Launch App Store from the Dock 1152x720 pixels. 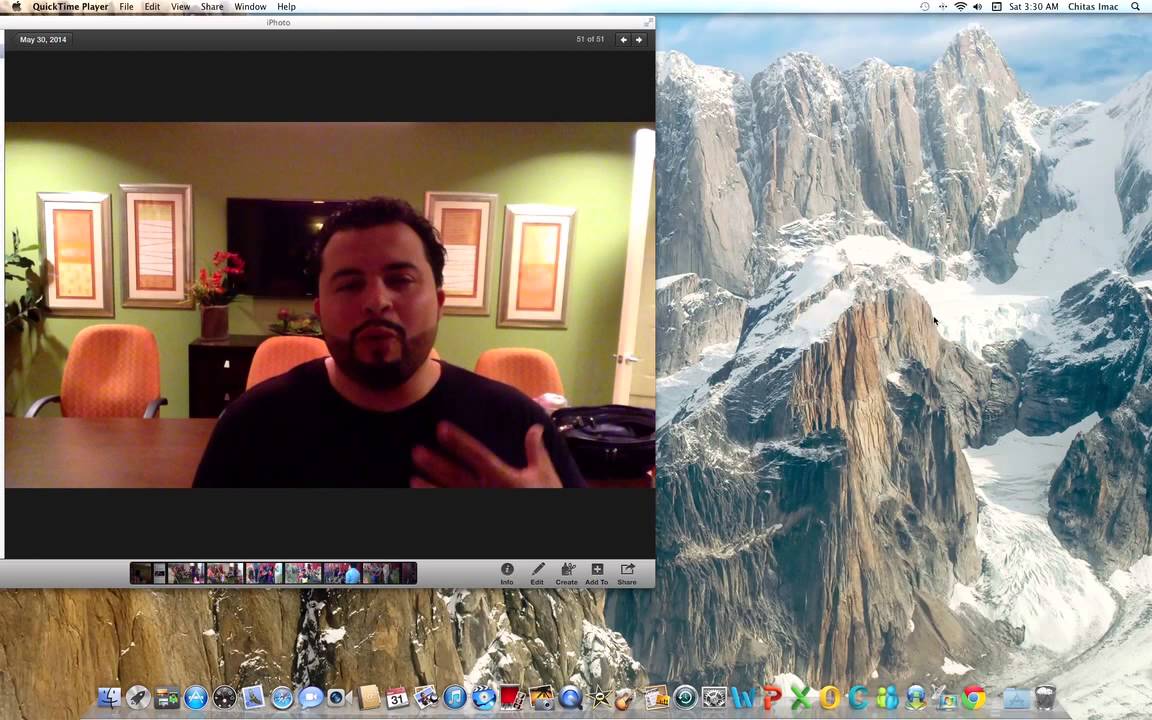click(195, 696)
